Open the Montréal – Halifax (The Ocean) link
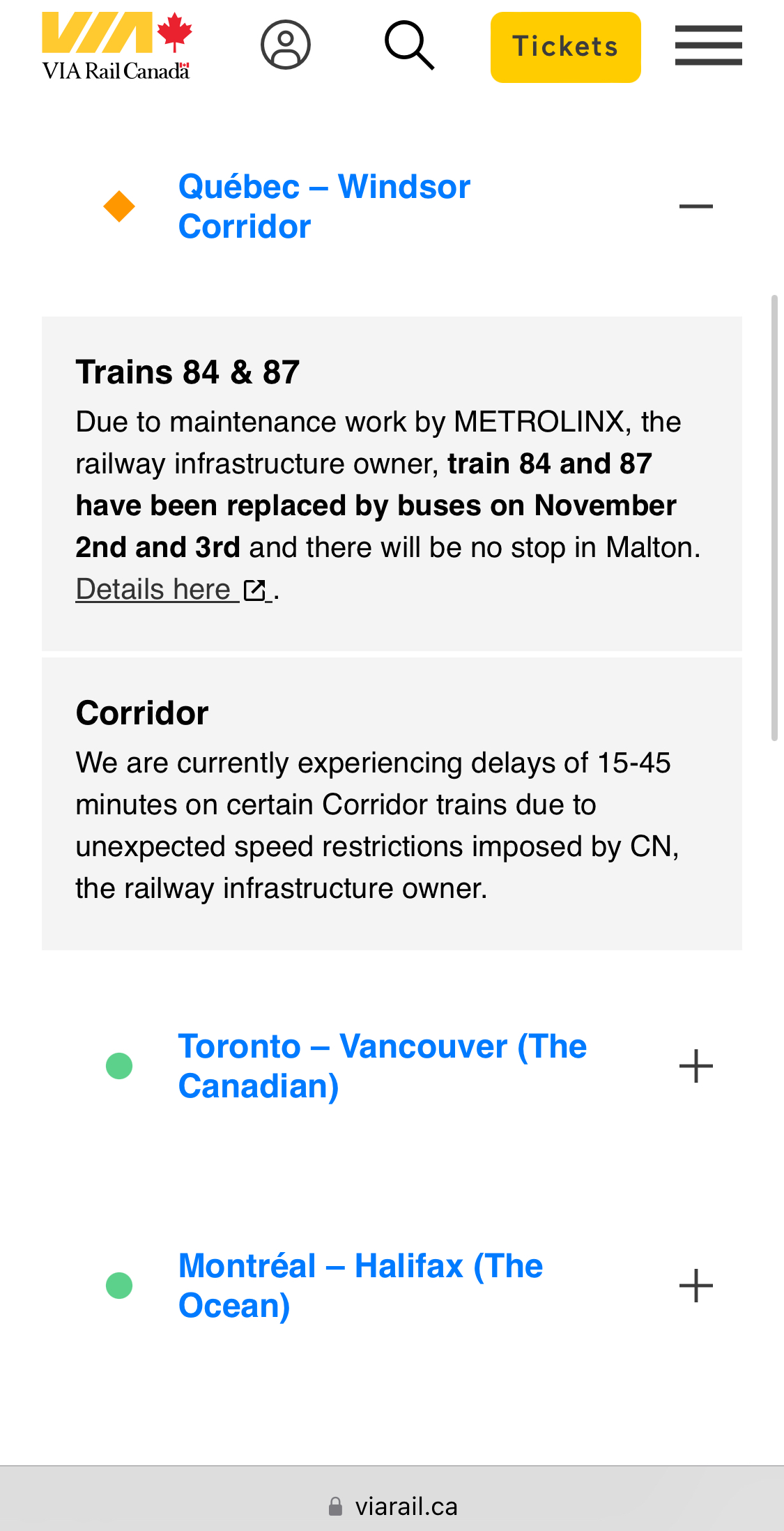784x1531 pixels. click(360, 1286)
